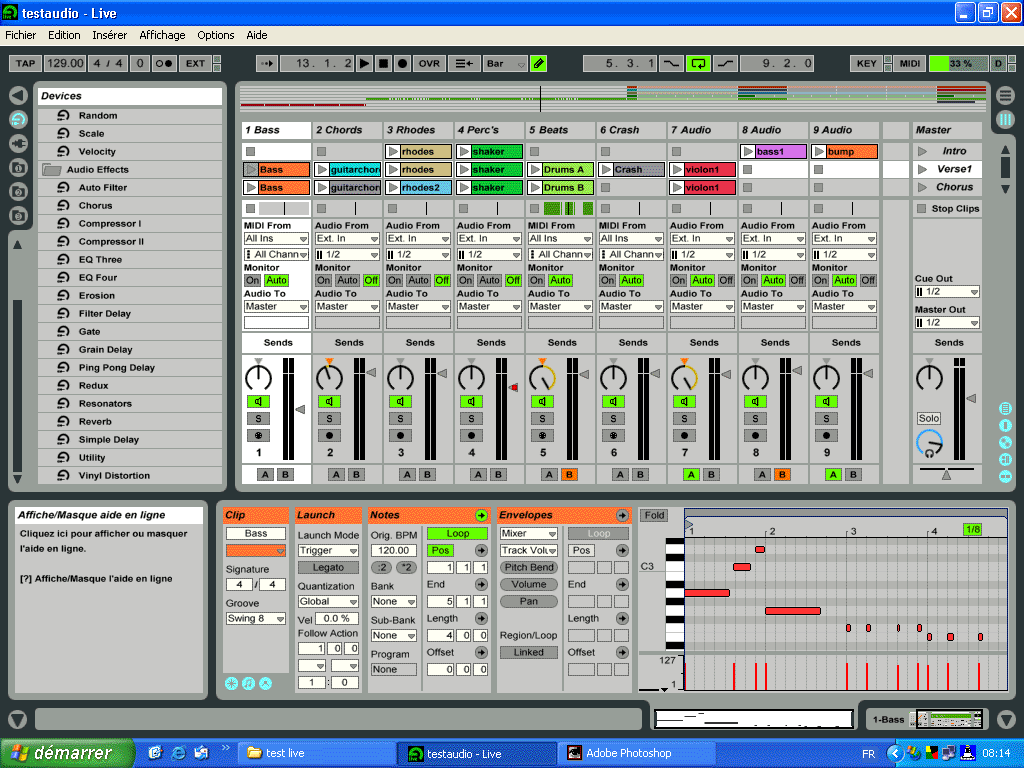Select File Browser 1 in the left sidebar

16,168
